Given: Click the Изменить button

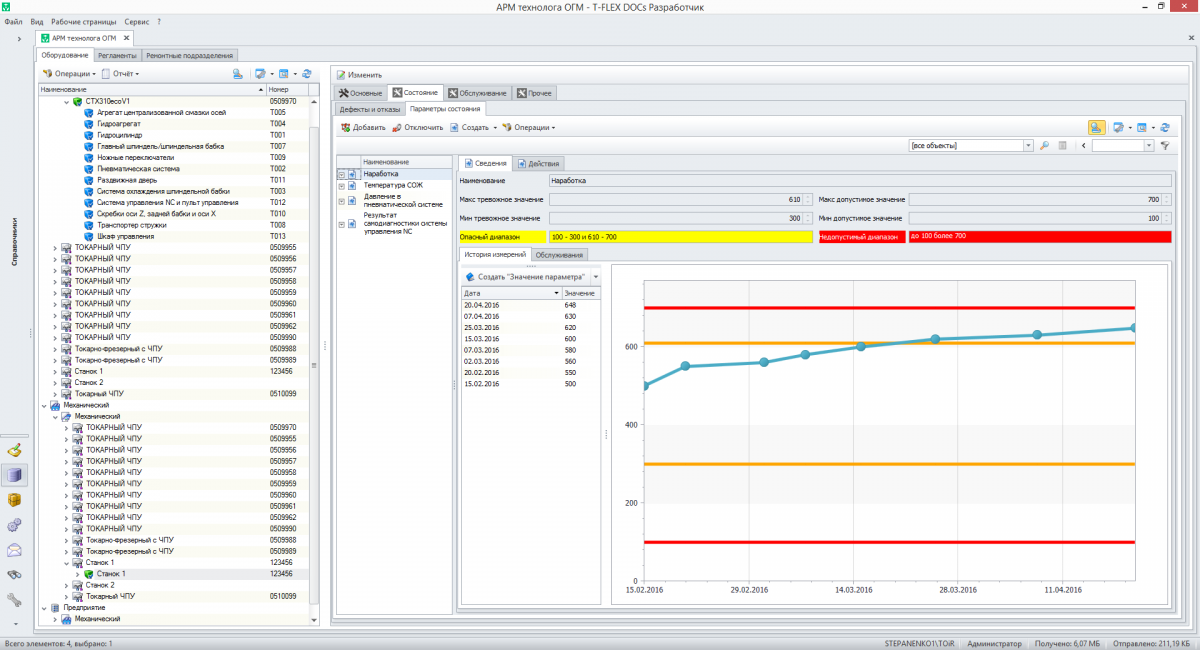Looking at the screenshot, I should click(x=358, y=75).
